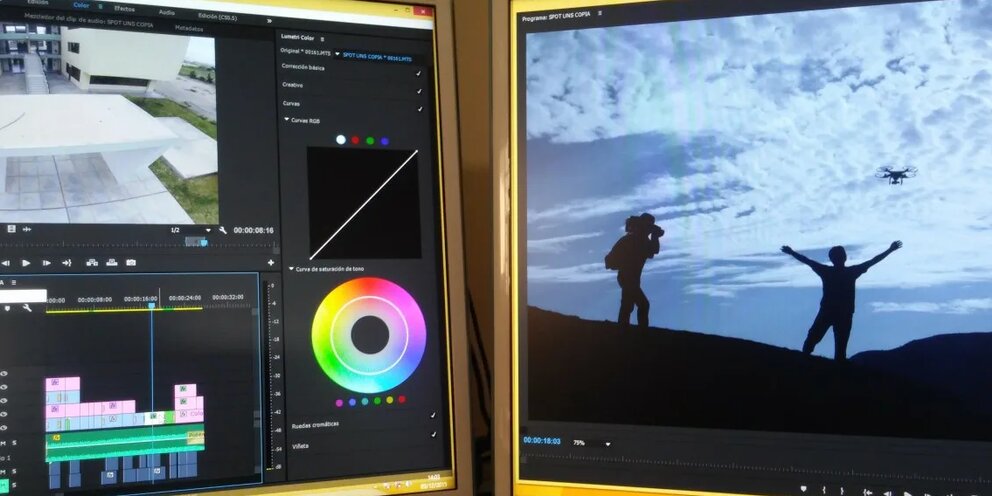Select SPOT UNS COPIA * 00161.MTS clip tab
This screenshot has width=992, height=496.
point(377,57)
